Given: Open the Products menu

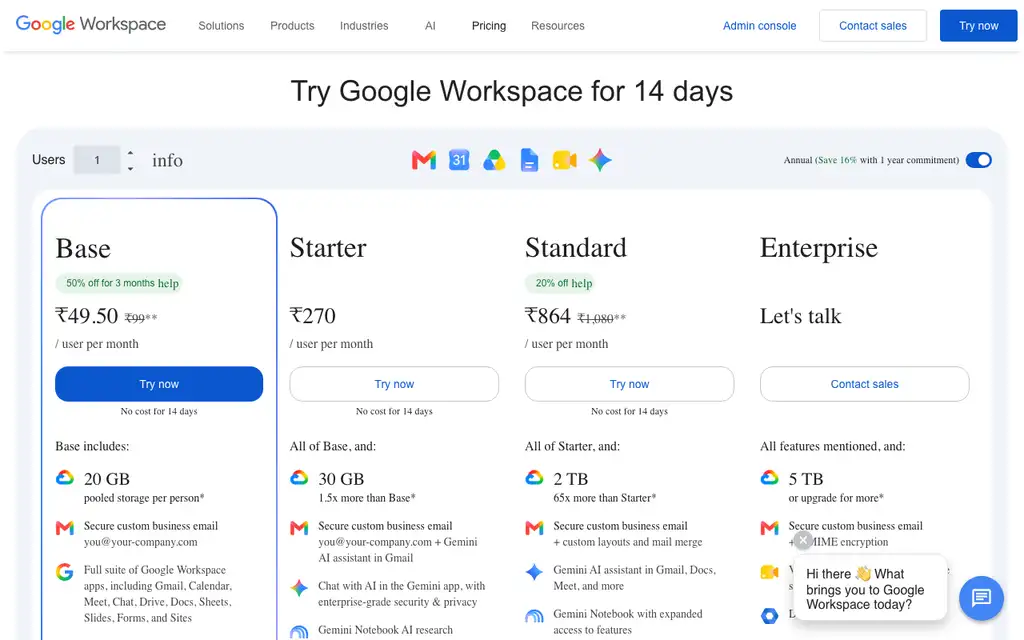Looking at the screenshot, I should pos(292,25).
